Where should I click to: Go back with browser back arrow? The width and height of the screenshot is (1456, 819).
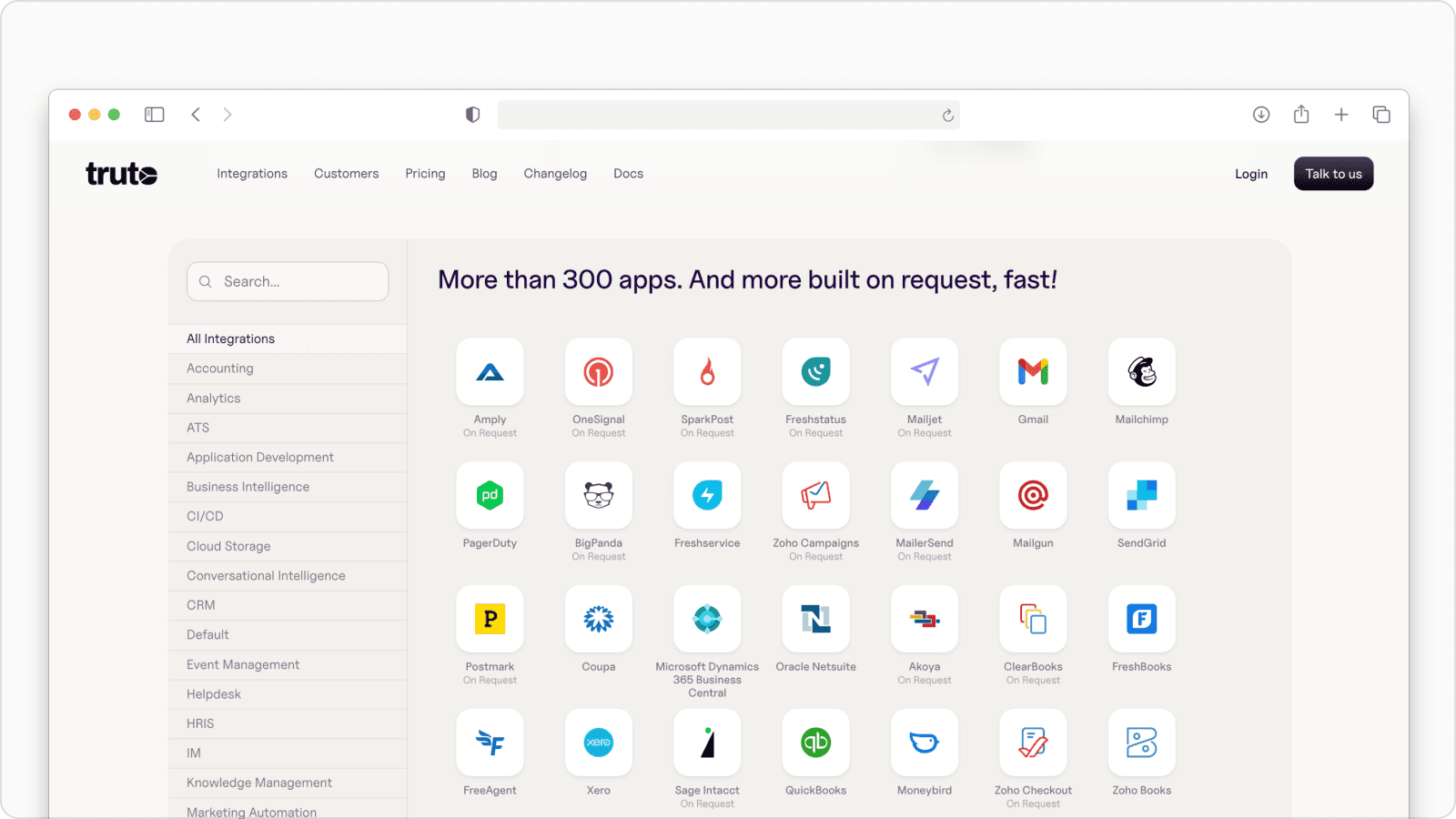click(x=196, y=115)
